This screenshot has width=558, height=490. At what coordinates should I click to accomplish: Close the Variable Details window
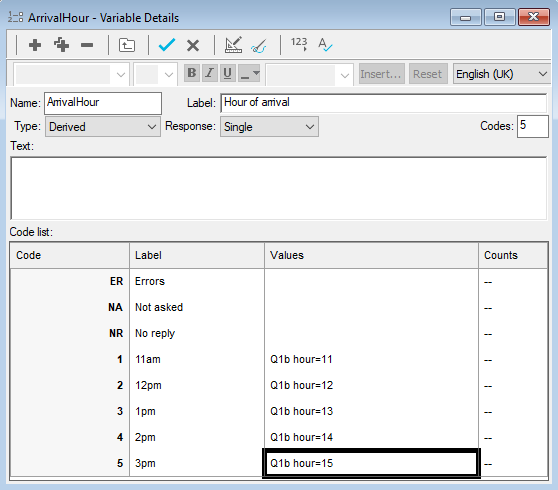(x=533, y=17)
